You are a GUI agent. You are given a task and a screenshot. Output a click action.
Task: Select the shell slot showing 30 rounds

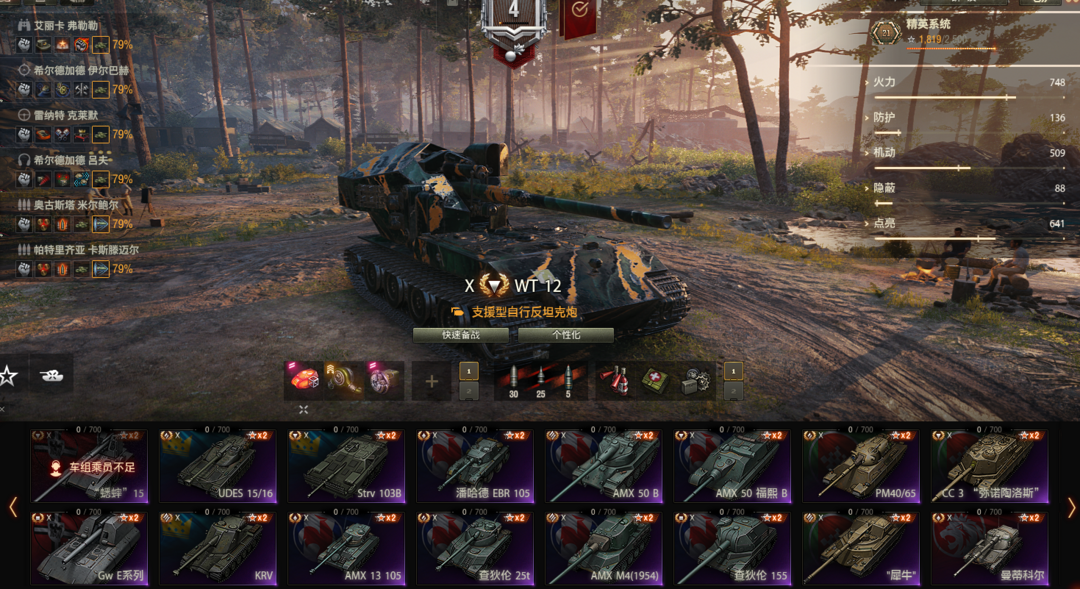pos(513,381)
